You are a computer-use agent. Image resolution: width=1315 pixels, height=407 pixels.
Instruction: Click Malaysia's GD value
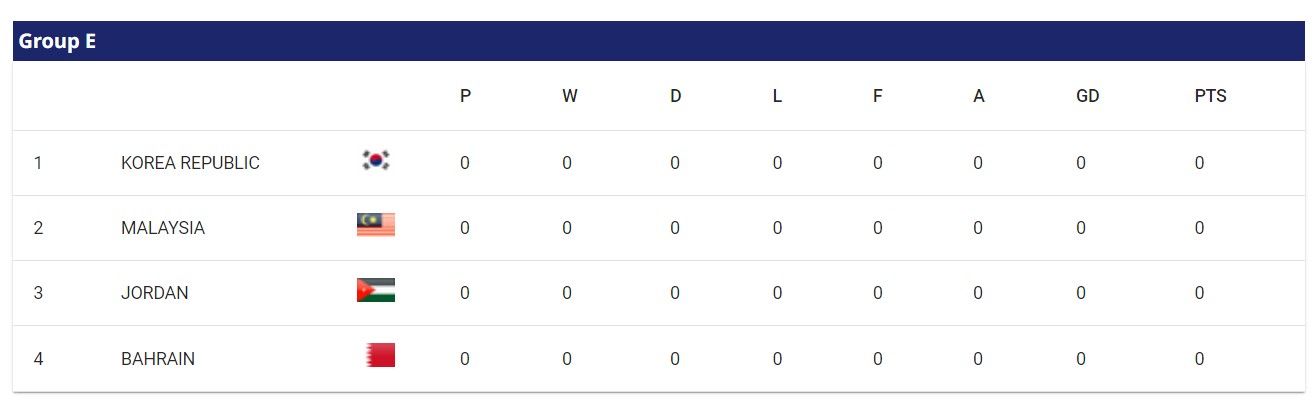click(x=1081, y=228)
